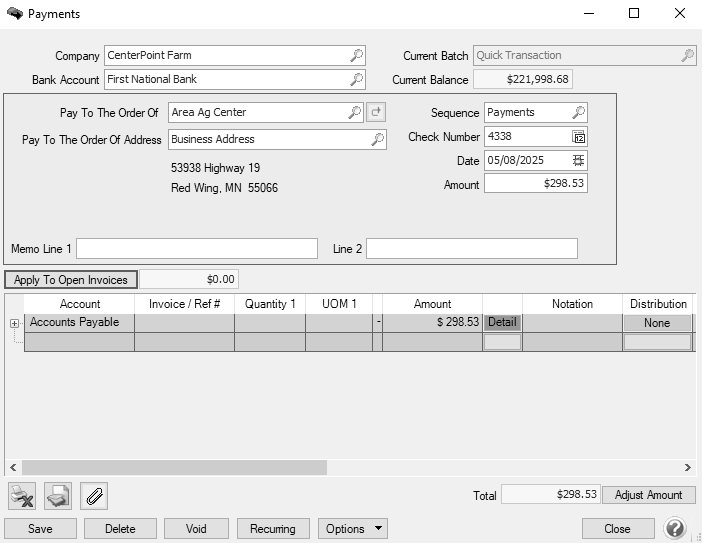Open Pay To The Order Of lookup

[x=355, y=112]
